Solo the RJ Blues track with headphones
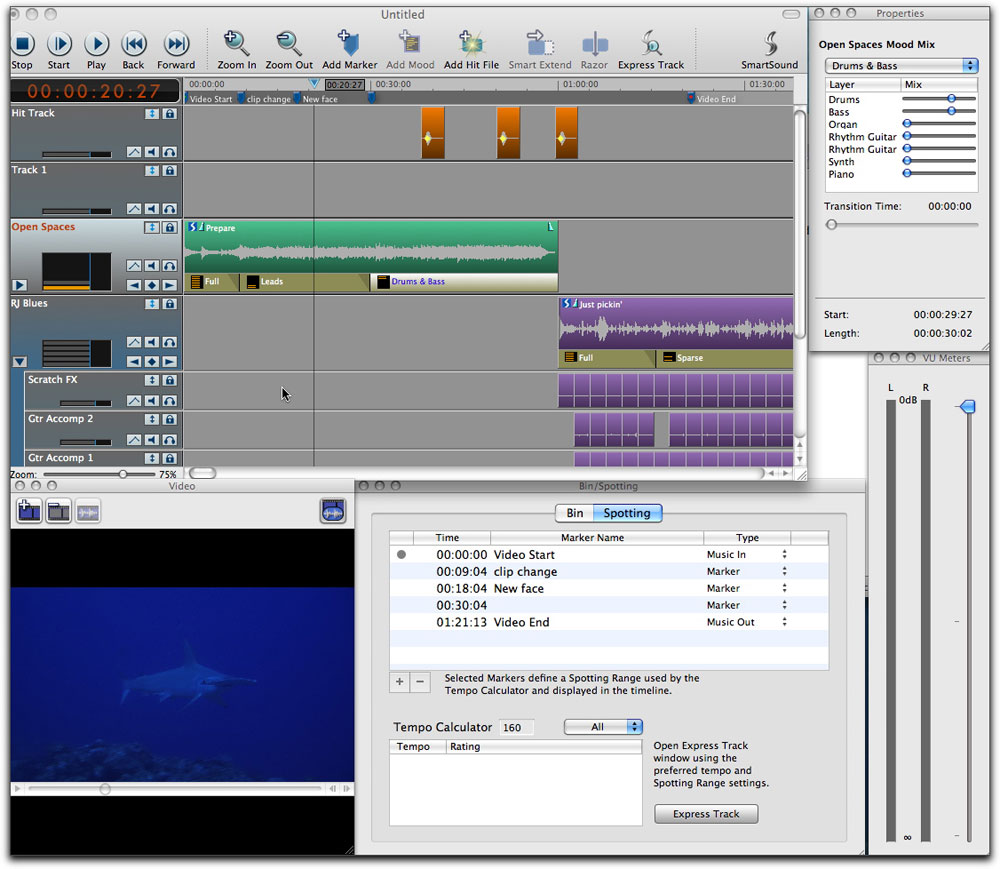Image resolution: width=1000 pixels, height=869 pixels. 170,342
